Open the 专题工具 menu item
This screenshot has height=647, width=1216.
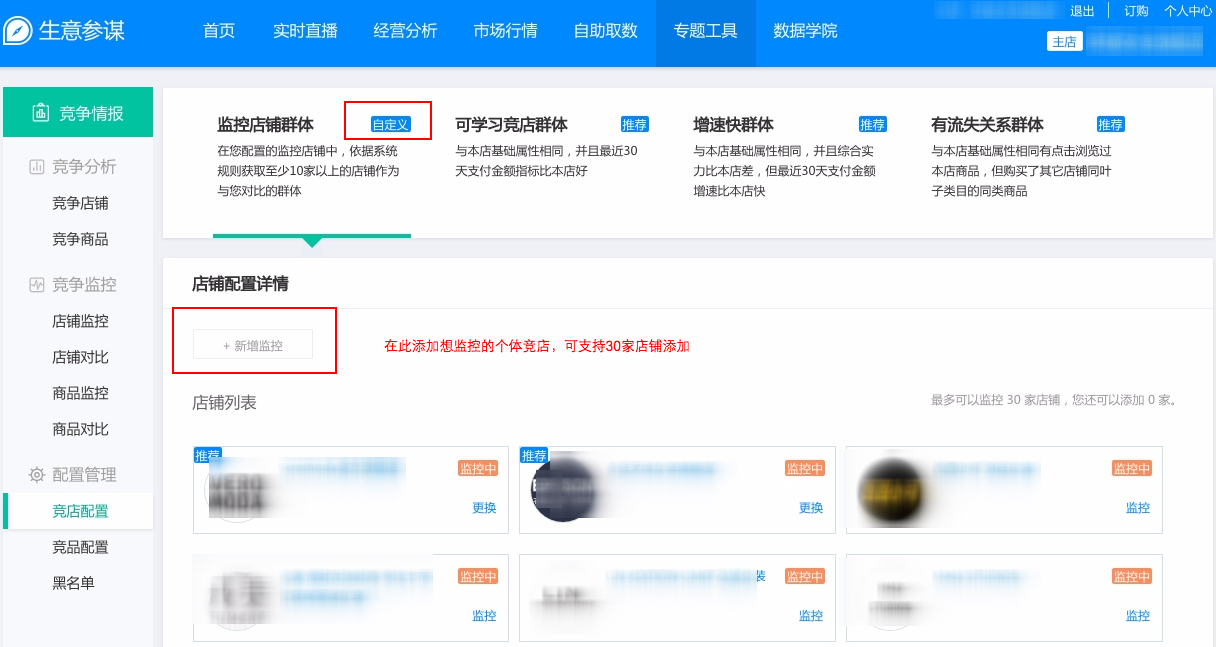[x=705, y=32]
